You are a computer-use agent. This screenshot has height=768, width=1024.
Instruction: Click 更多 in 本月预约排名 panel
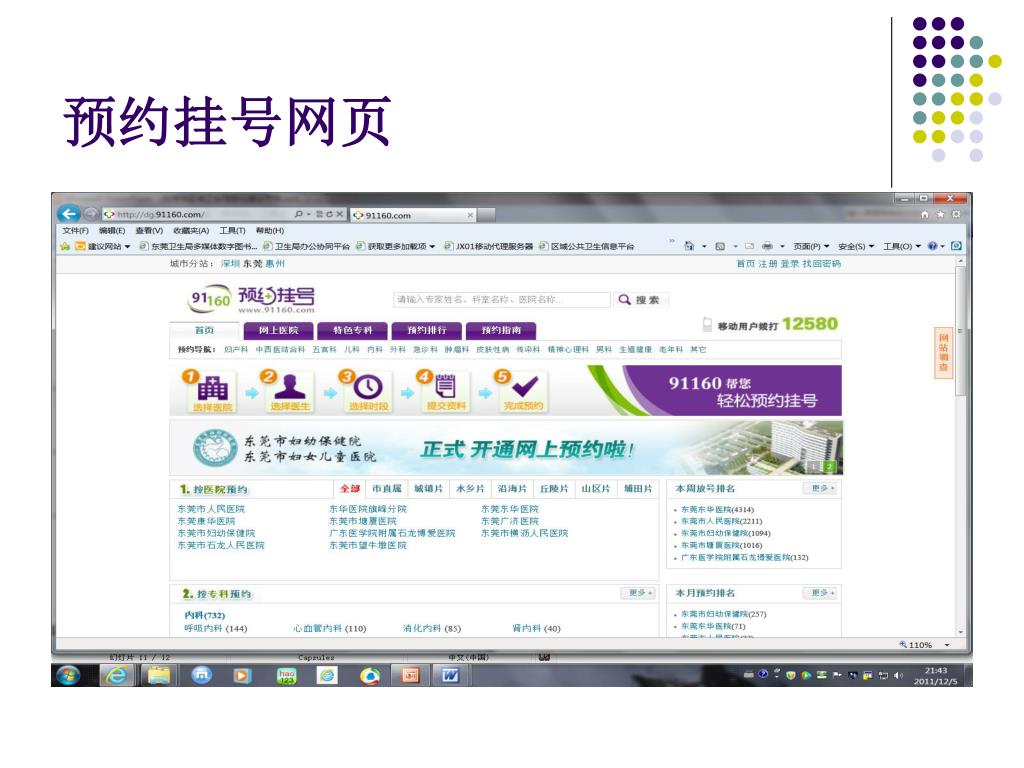tap(820, 593)
